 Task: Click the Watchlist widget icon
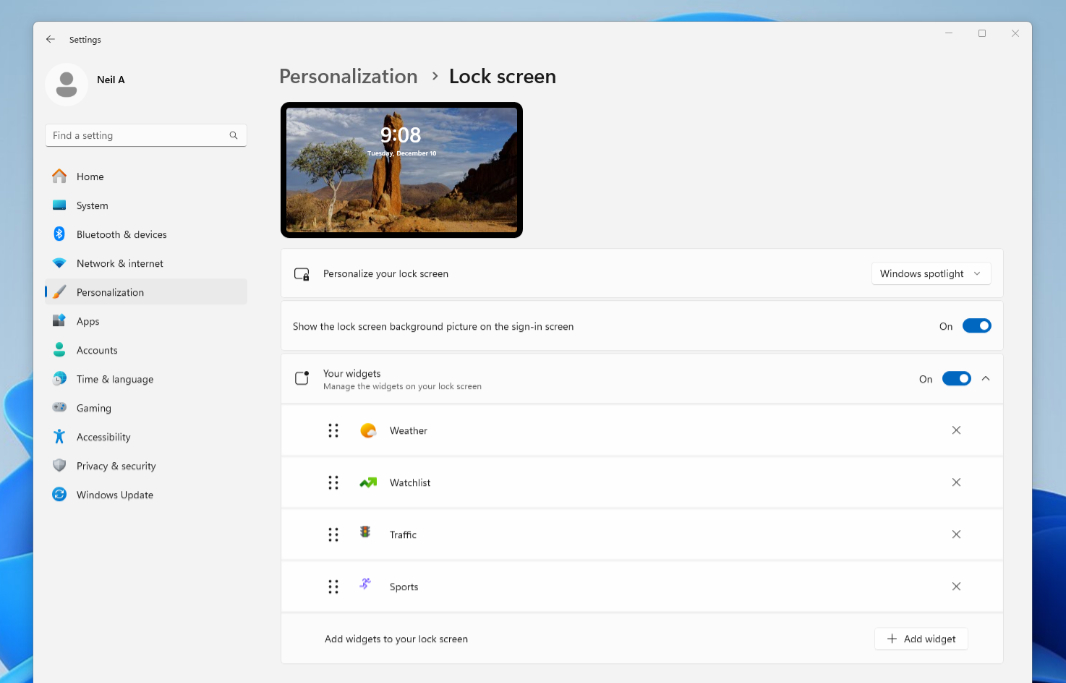pos(368,482)
